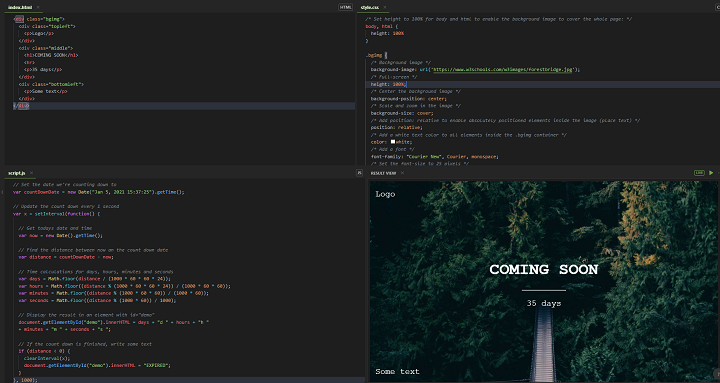Run the code with the play icon
Viewport: 720px width, 383px height.
click(711, 173)
